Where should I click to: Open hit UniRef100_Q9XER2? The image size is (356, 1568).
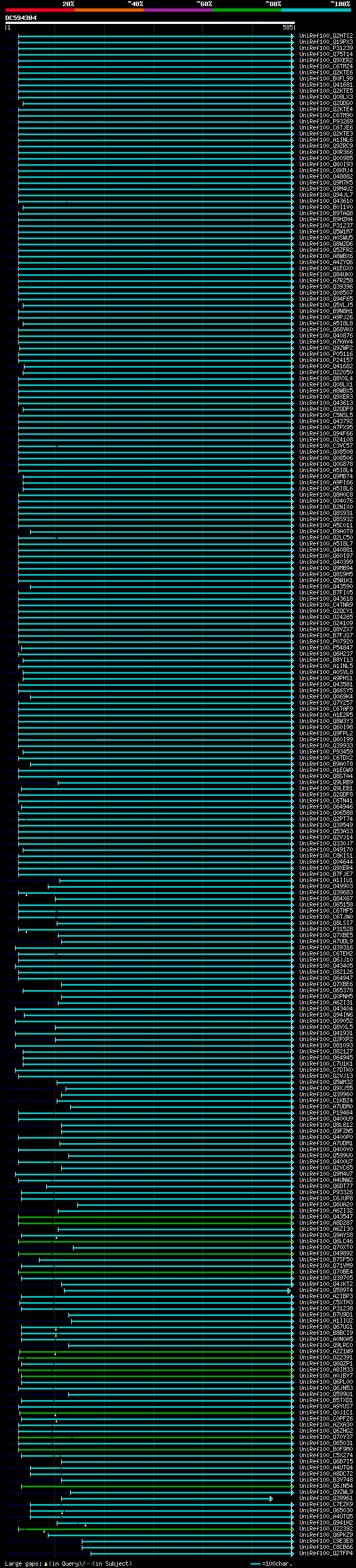(x=326, y=60)
